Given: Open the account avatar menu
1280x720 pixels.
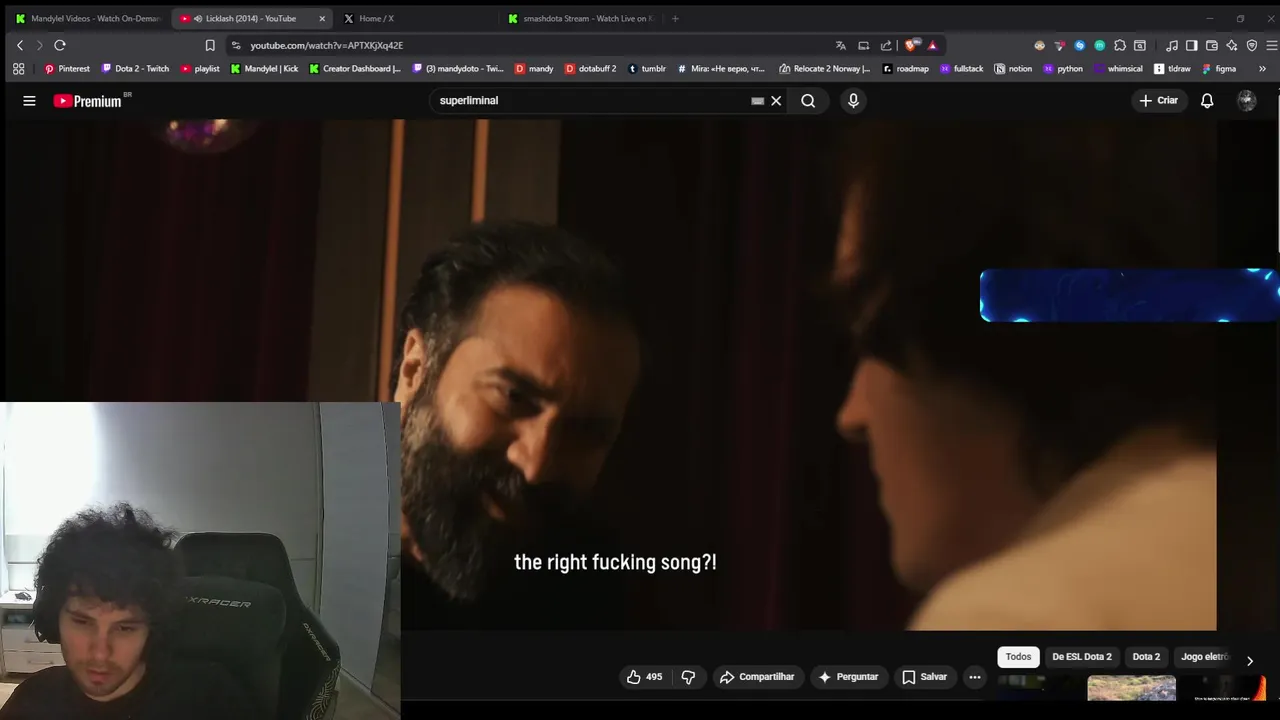Looking at the screenshot, I should [x=1247, y=100].
